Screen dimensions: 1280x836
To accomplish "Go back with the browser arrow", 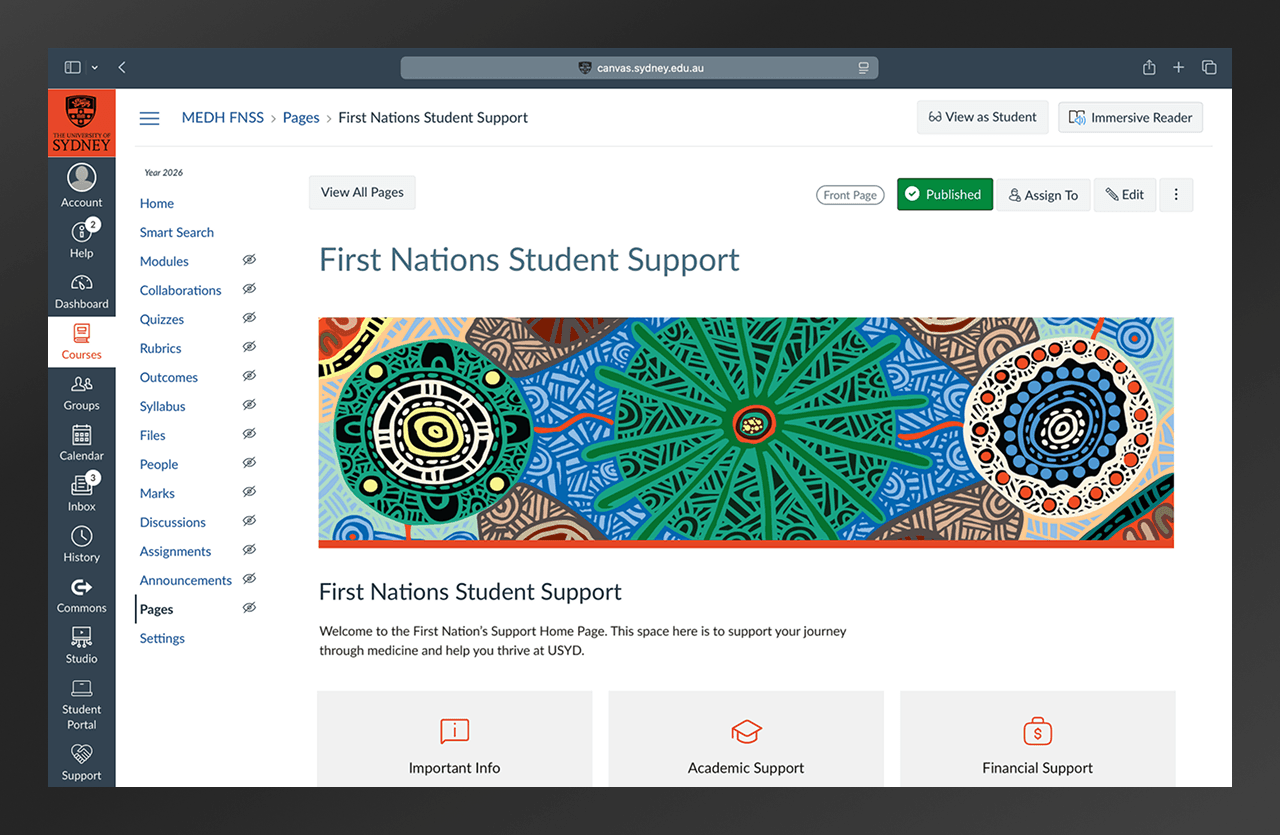I will [x=122, y=67].
